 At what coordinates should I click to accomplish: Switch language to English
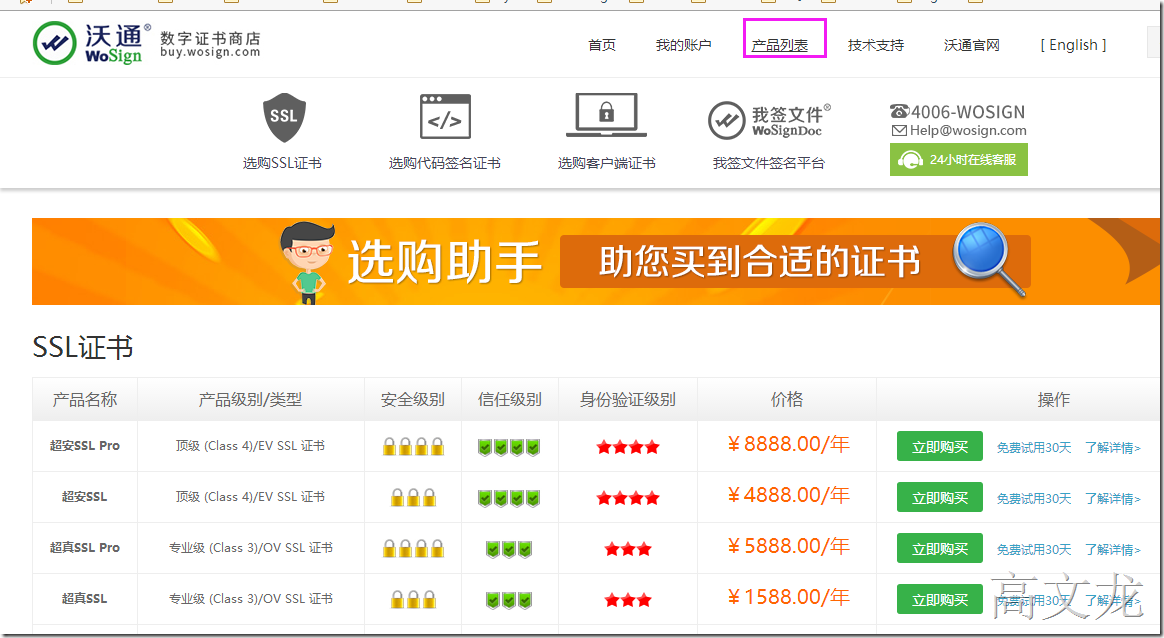[1073, 45]
